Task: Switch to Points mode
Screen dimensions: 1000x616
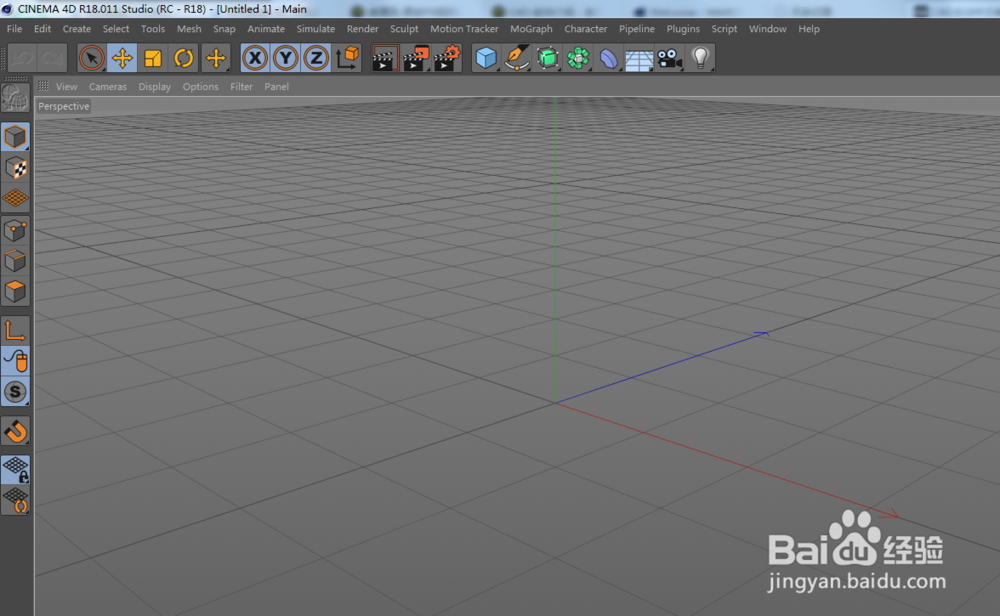Action: [x=15, y=230]
